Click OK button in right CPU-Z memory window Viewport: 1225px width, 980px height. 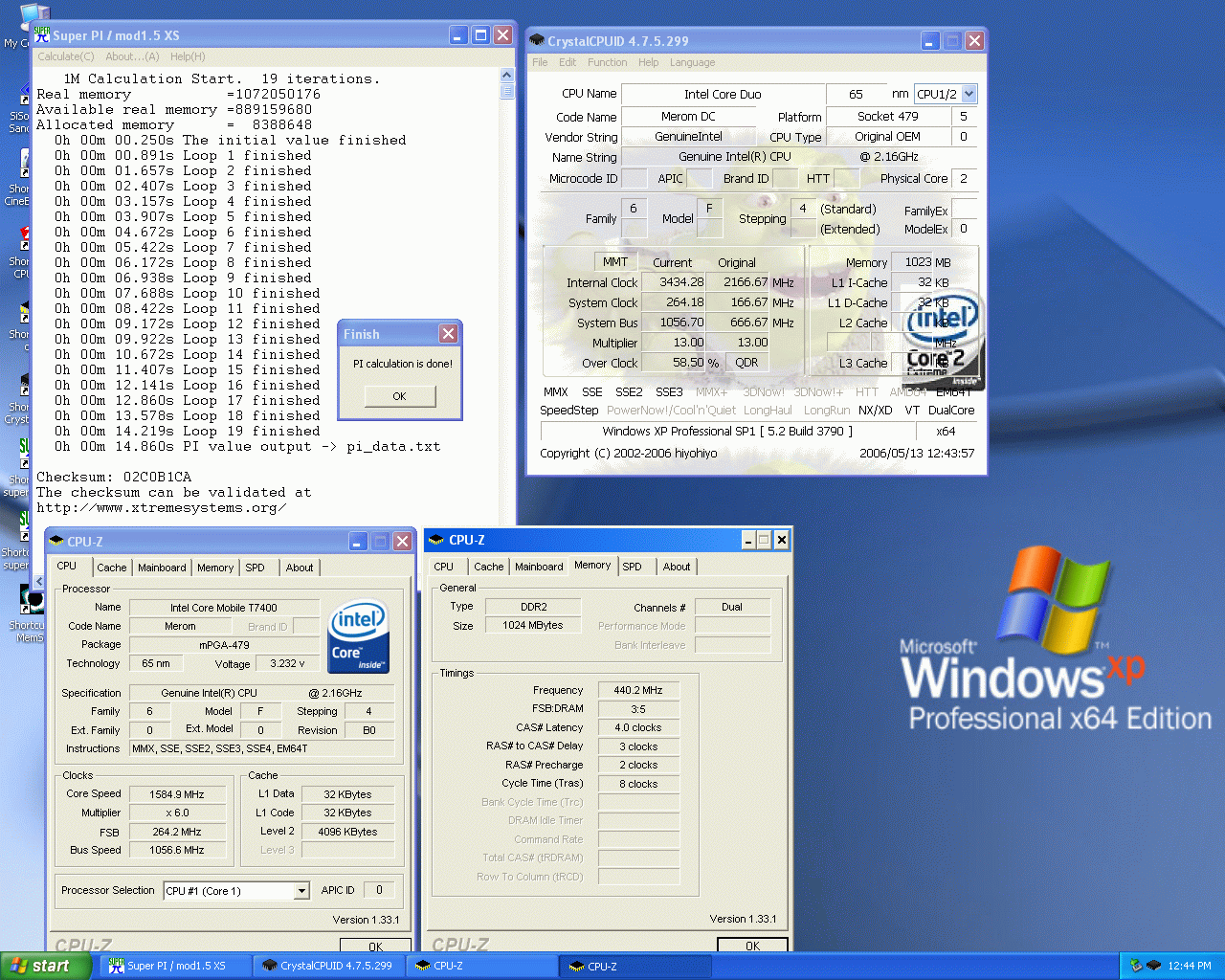click(x=752, y=945)
